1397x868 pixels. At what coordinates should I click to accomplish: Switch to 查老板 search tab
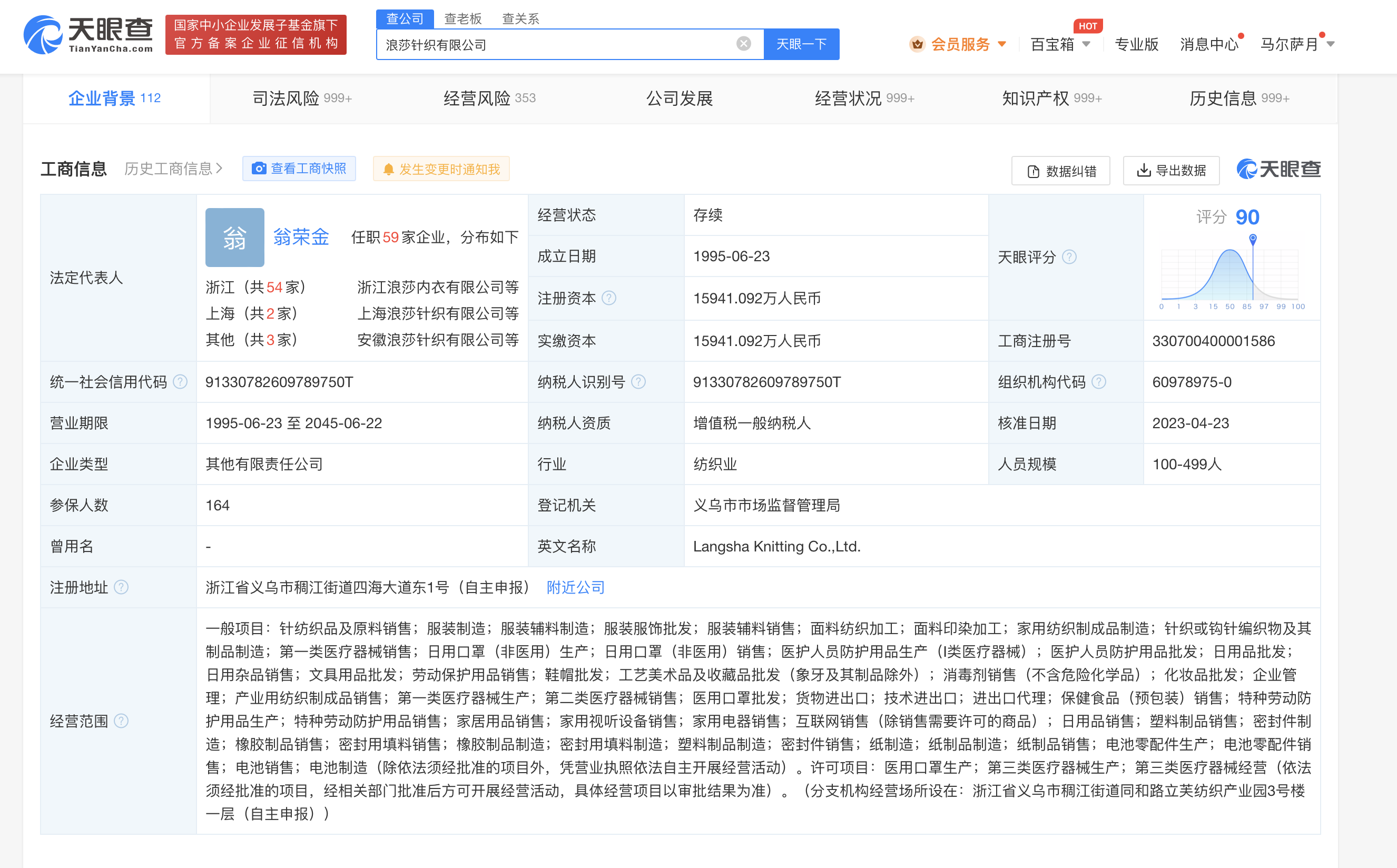pyautogui.click(x=463, y=19)
